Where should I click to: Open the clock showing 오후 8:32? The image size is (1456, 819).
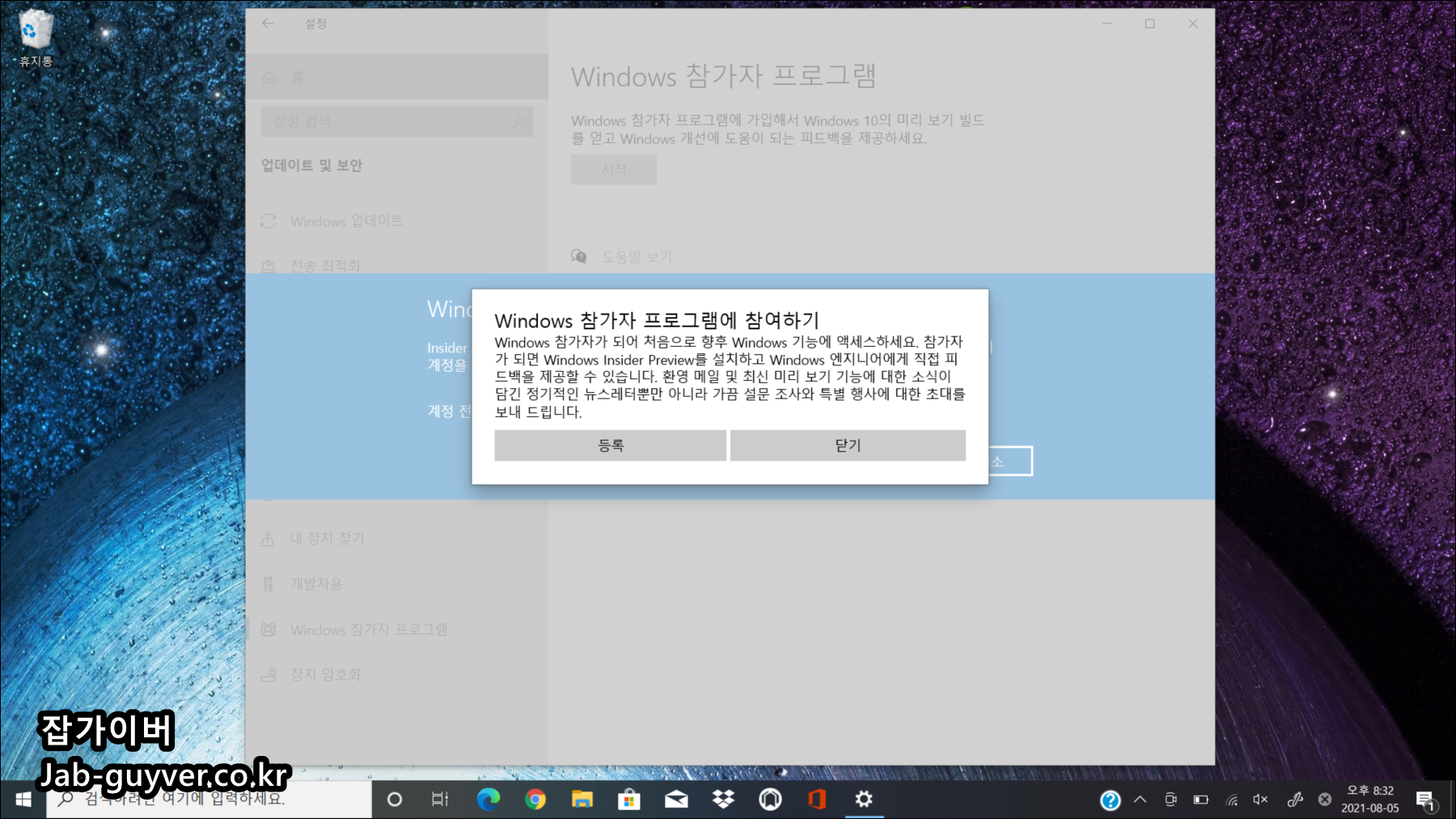tap(1370, 799)
